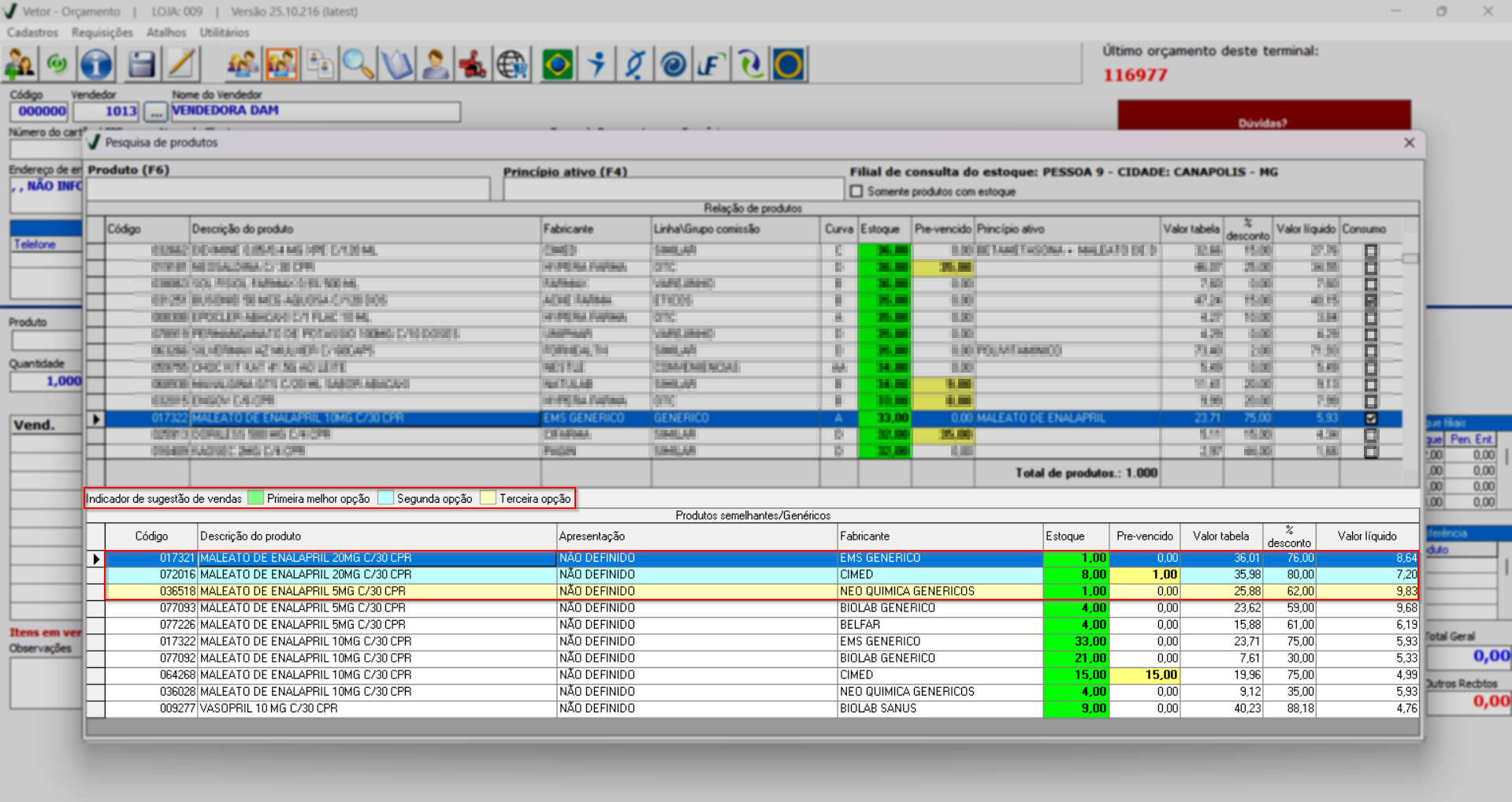Click the add customer icon in toolbar
This screenshot has width=1512, height=802.
20,65
